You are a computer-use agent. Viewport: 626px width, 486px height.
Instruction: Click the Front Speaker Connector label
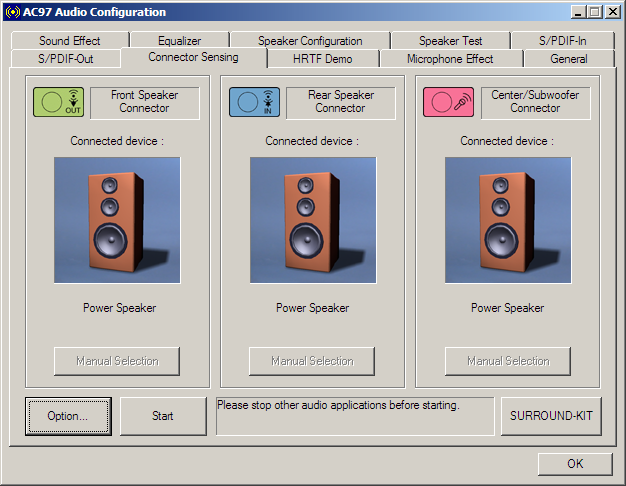coord(145,103)
